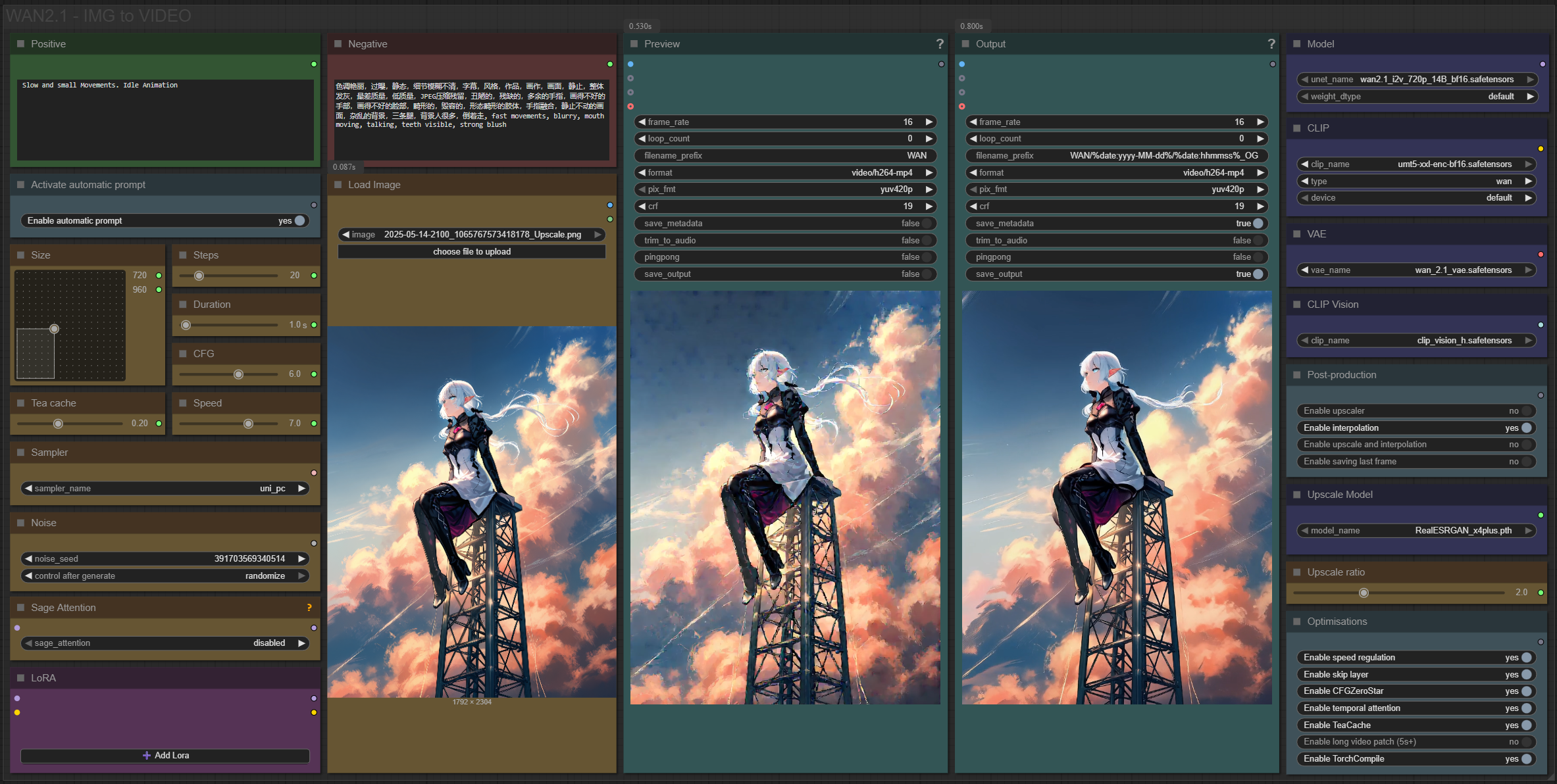This screenshot has height=784, width=1557.
Task: Click the collapse square on LoRA node
Action: [21, 678]
